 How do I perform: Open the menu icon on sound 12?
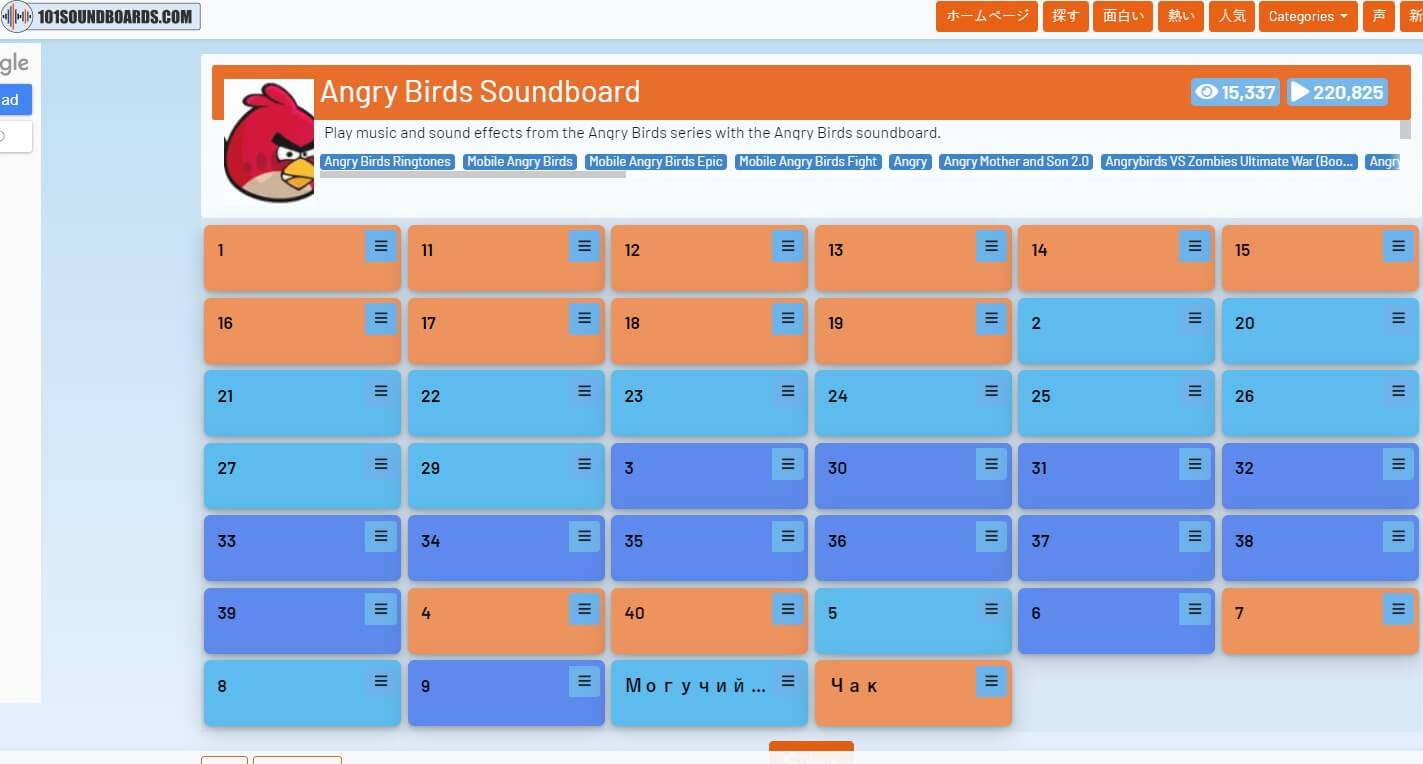(x=787, y=246)
